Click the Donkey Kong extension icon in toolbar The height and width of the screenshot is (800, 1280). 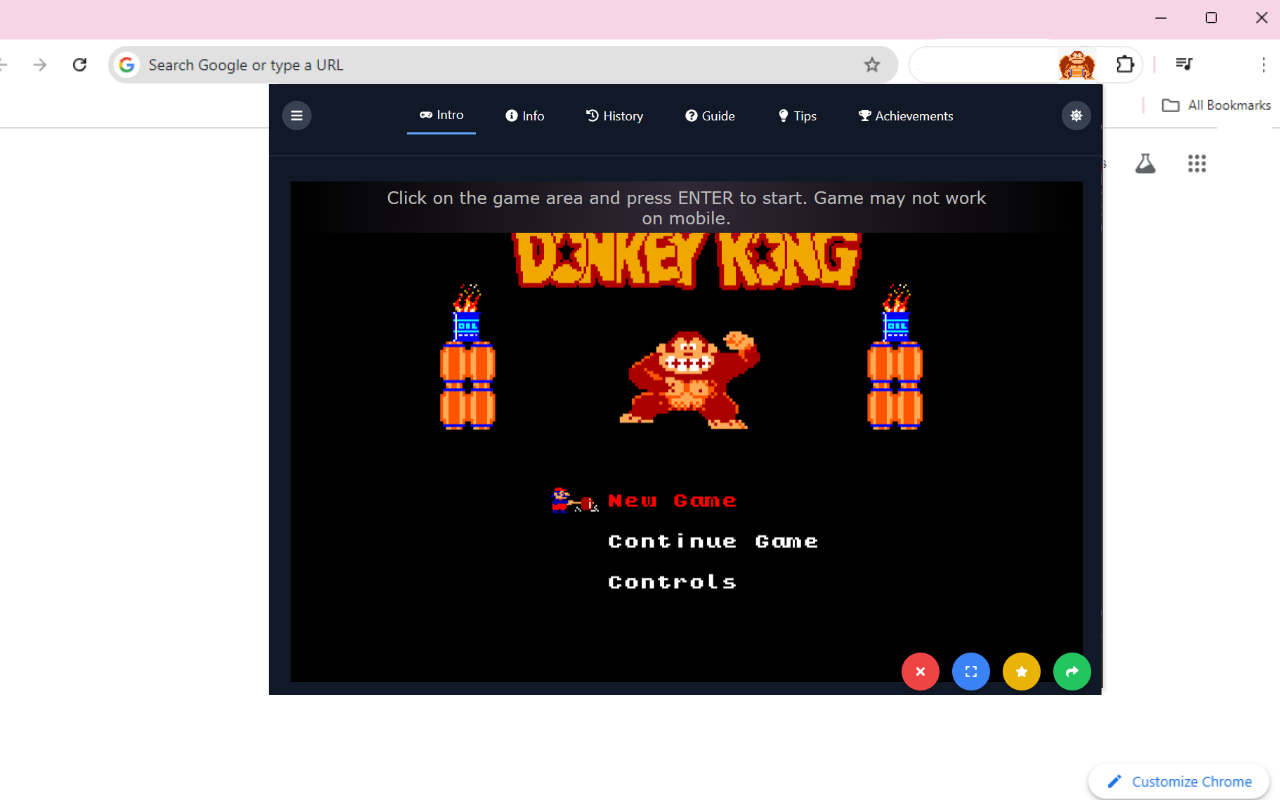1076,64
